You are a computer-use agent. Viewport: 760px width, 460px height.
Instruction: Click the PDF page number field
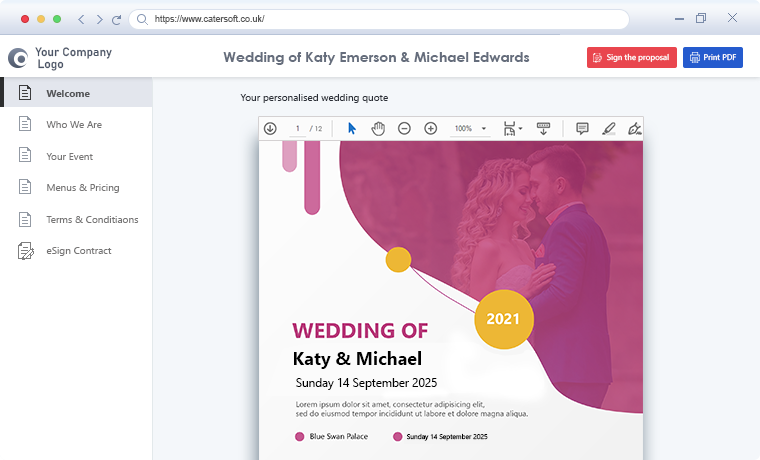298,129
